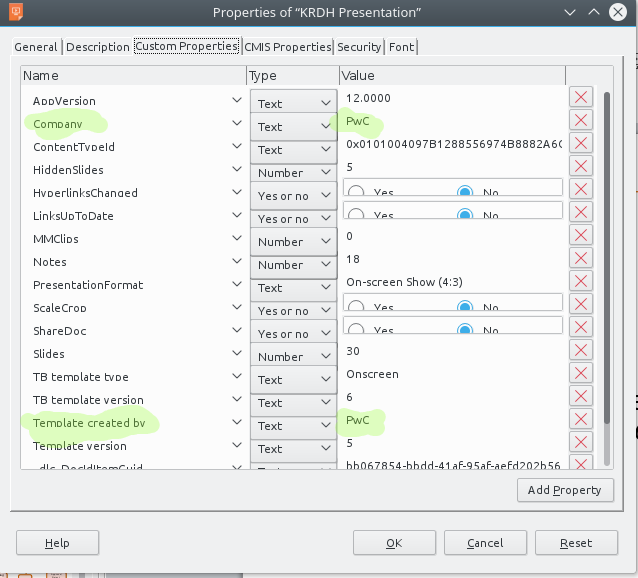This screenshot has height=578, width=638.
Task: Remove the Template created by property
Action: click(x=581, y=419)
